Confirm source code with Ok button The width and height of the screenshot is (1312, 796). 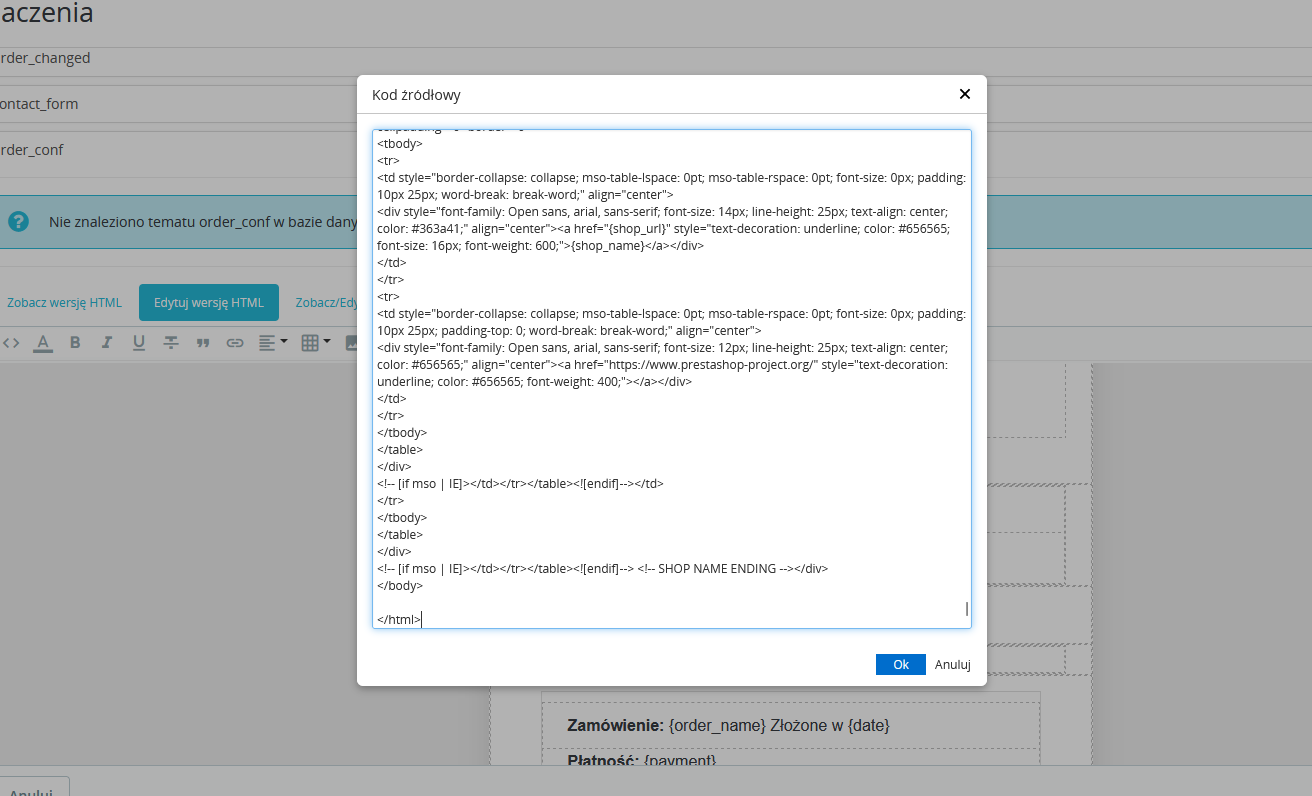pyautogui.click(x=901, y=664)
